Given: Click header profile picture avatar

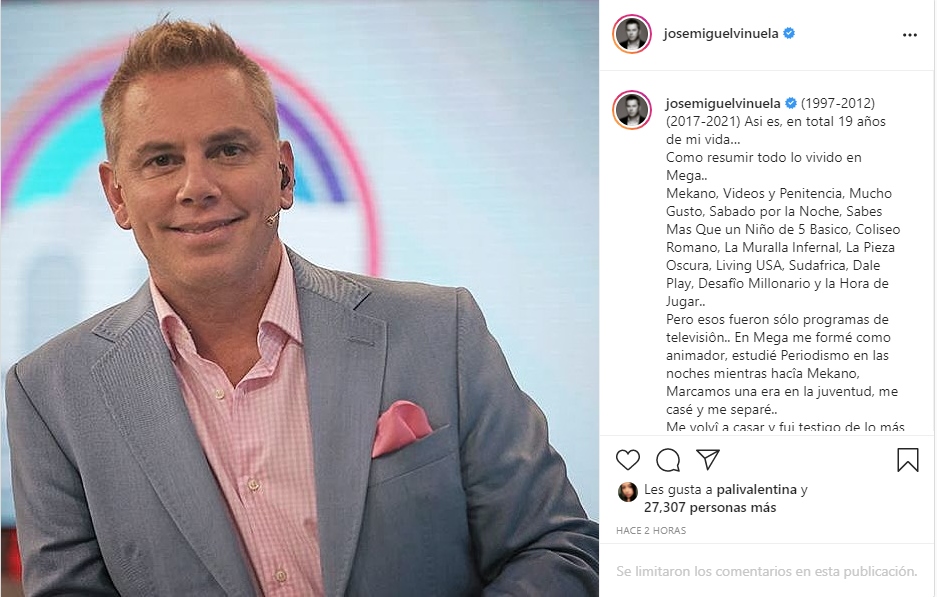Looking at the screenshot, I should tap(632, 33).
